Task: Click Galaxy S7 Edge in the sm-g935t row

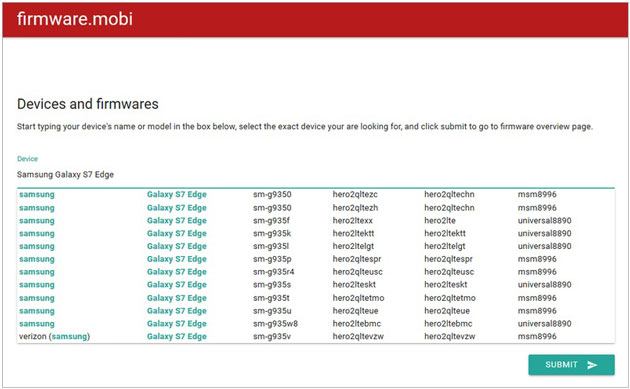Action: 177,298
